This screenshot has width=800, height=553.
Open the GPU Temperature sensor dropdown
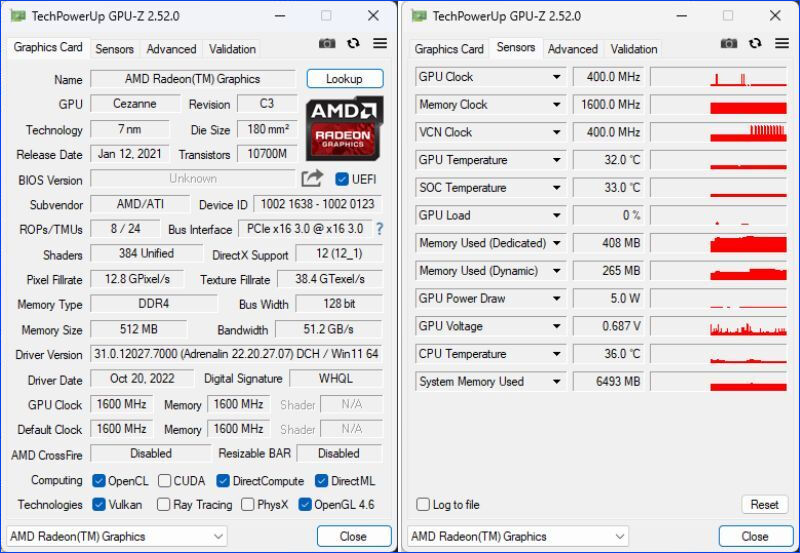click(x=557, y=160)
